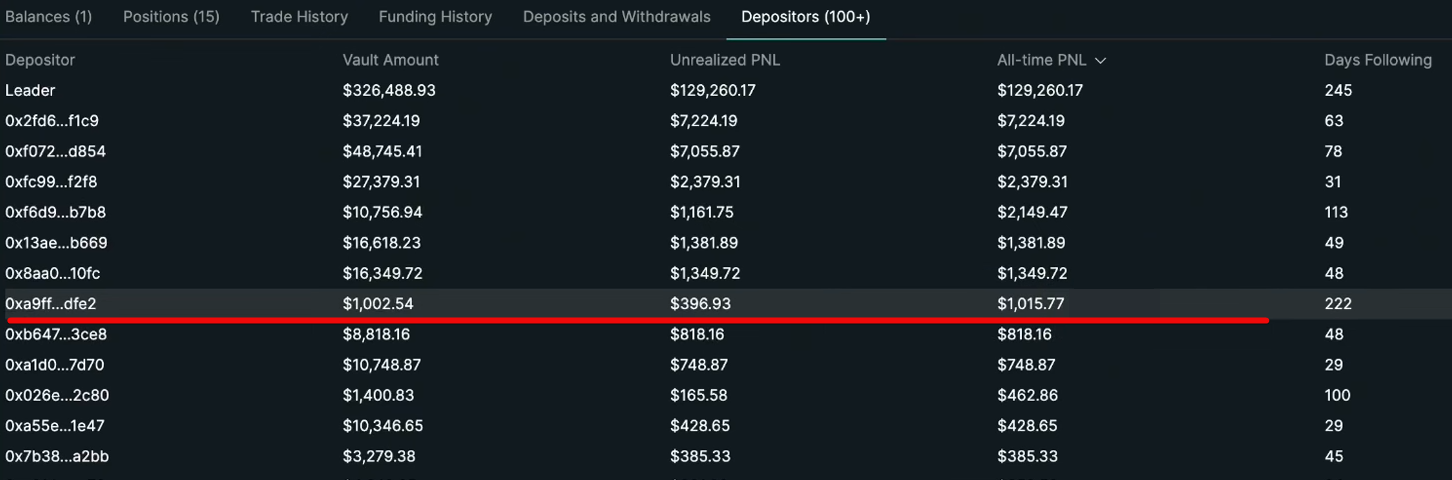Sort by the All-time PNL column header
This screenshot has width=1452, height=480.
click(x=1041, y=60)
